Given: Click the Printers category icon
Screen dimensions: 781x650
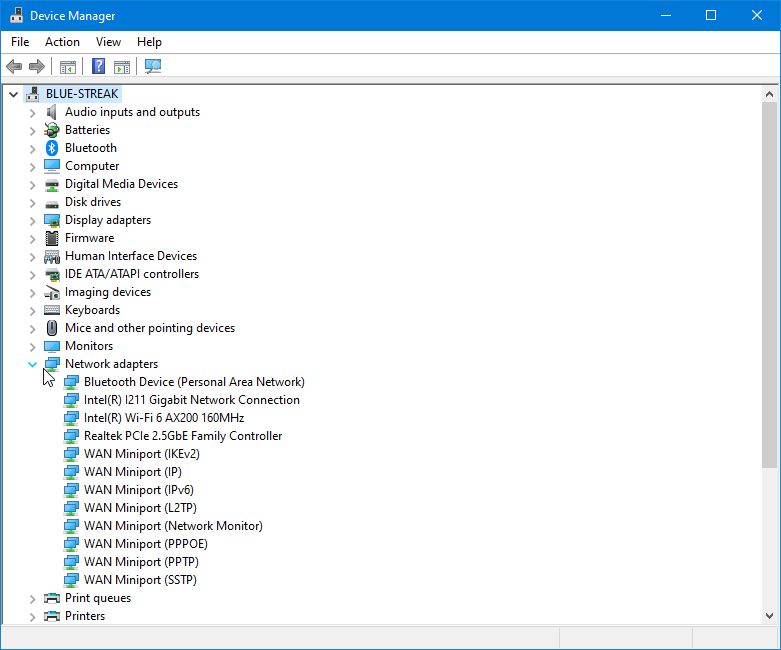Looking at the screenshot, I should 52,616.
